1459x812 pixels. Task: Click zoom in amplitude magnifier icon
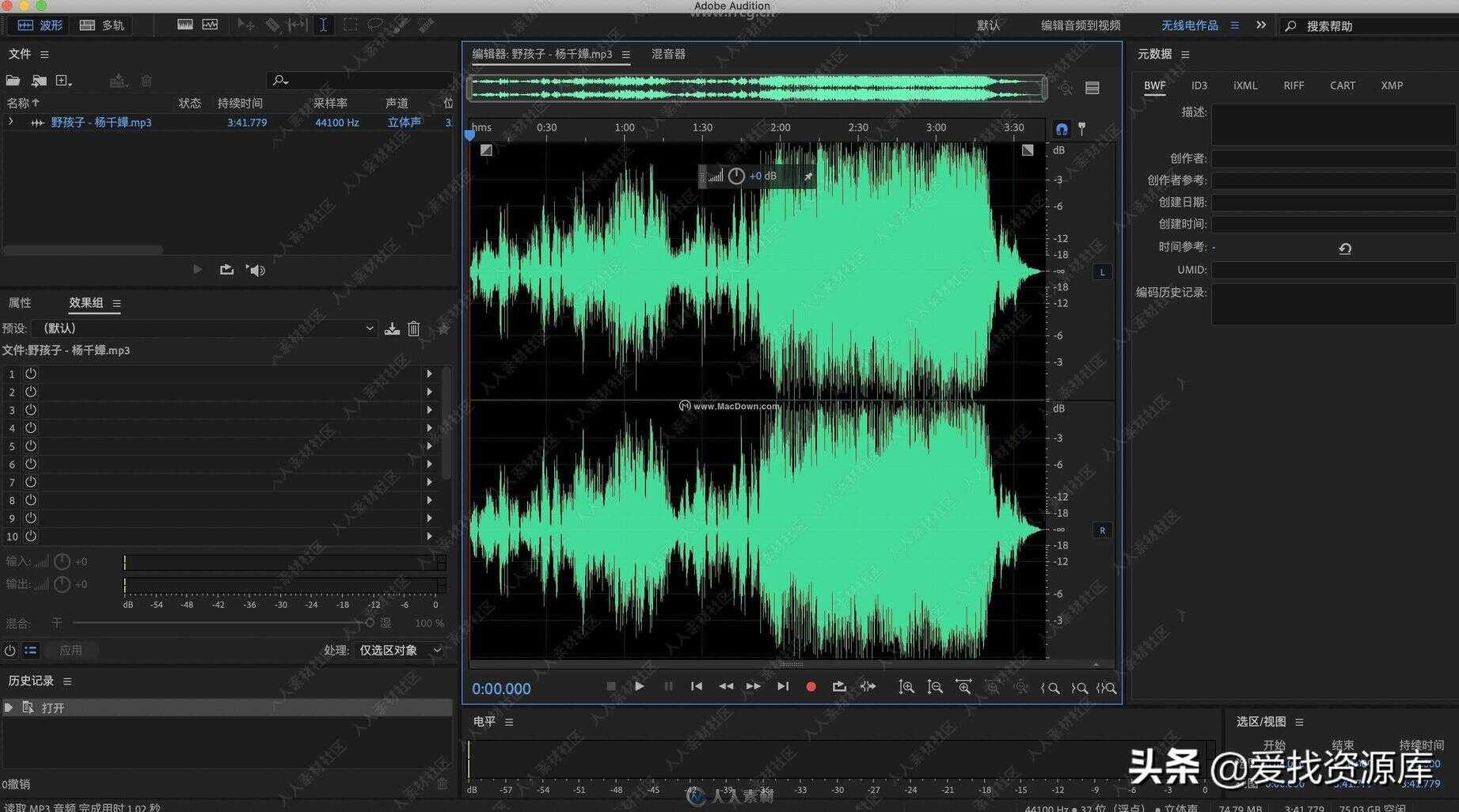click(x=906, y=688)
